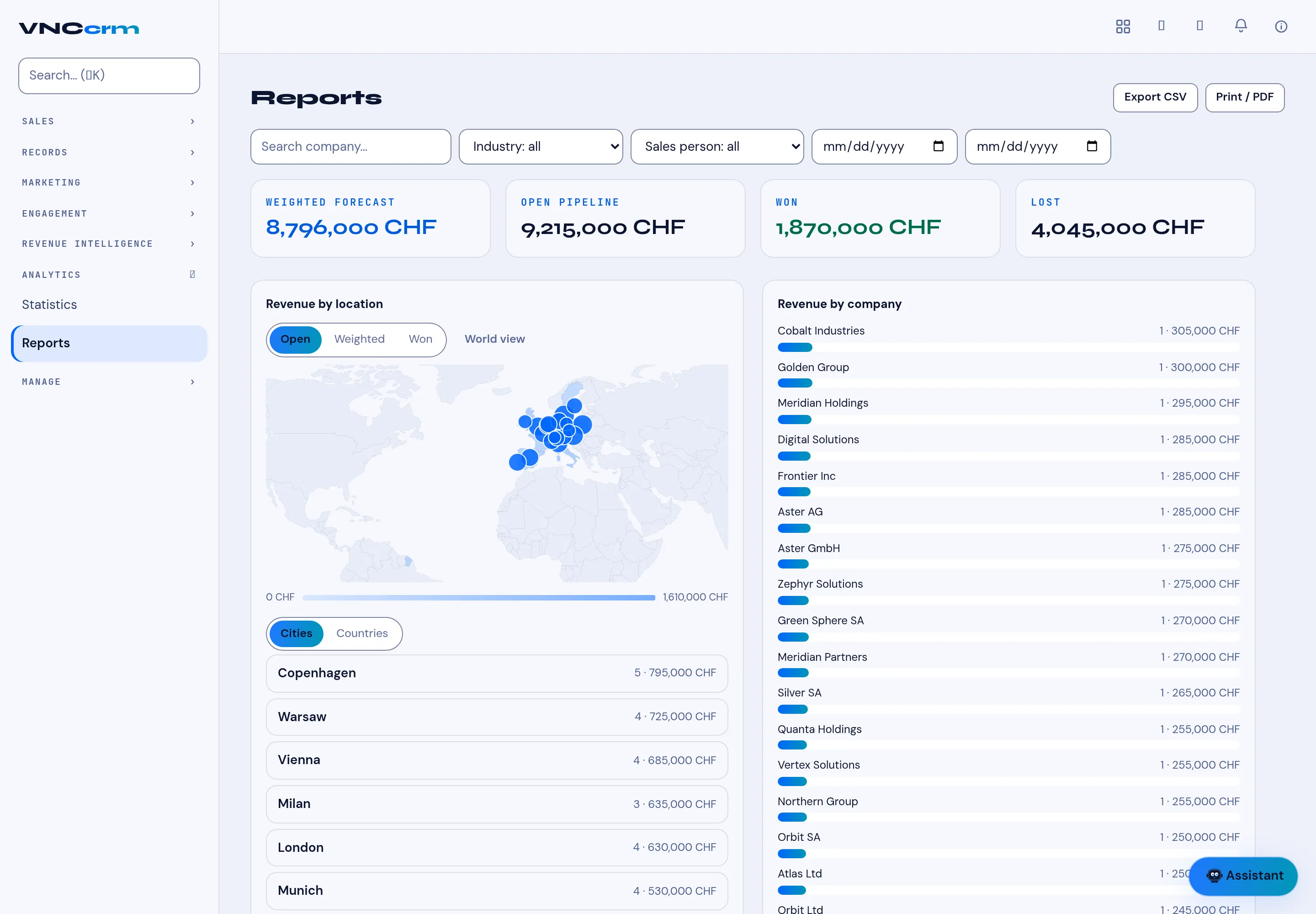Screen dimensions: 1316x914
Task: Select the Milan city row
Action: [x=497, y=803]
